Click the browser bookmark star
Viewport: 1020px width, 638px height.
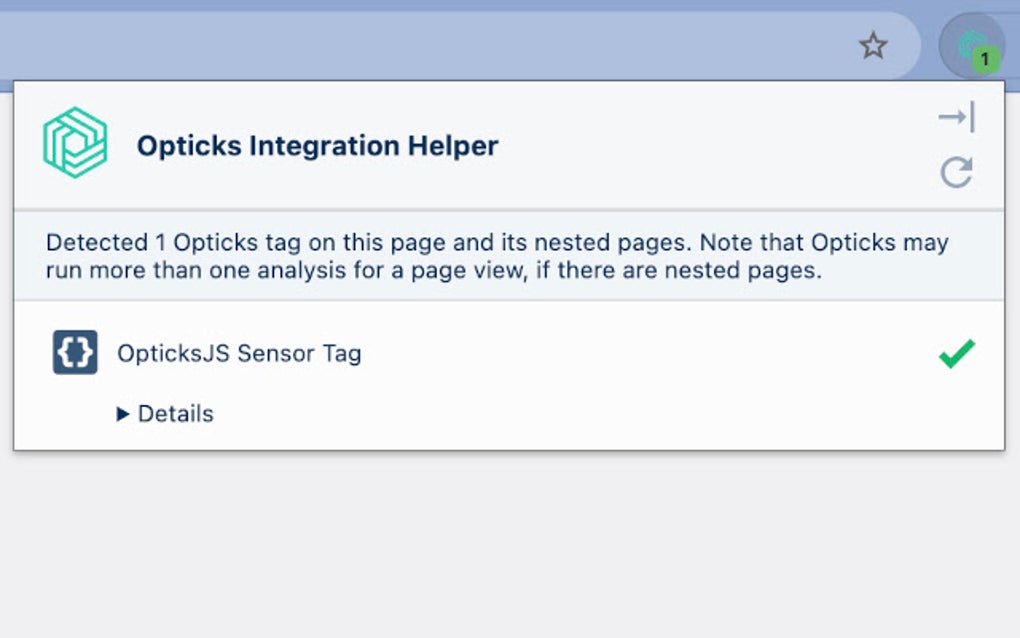873,46
